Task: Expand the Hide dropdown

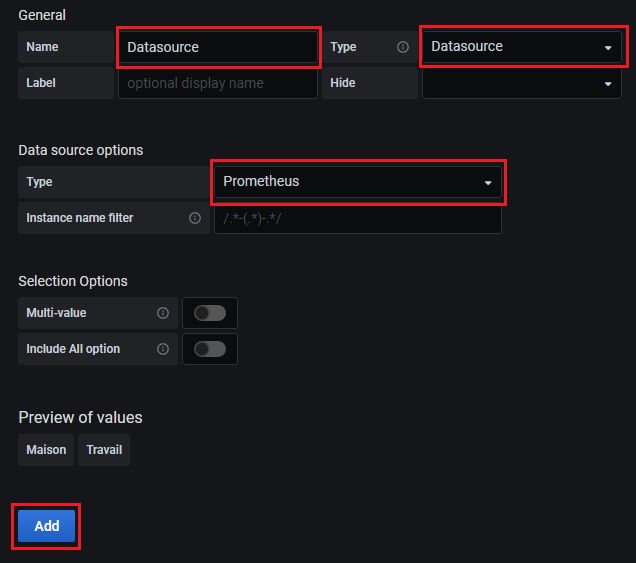Action: (520, 83)
